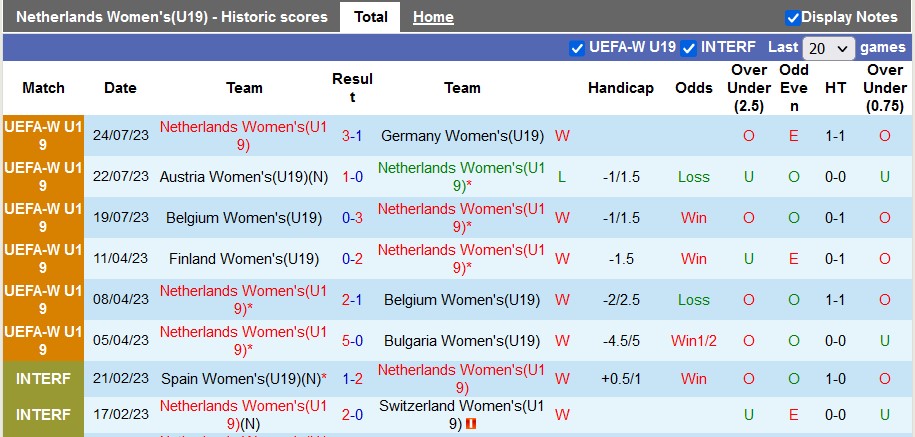Image resolution: width=915 pixels, height=437 pixels.
Task: Open the 5-0 score versus Bulgaria
Action: pos(352,341)
